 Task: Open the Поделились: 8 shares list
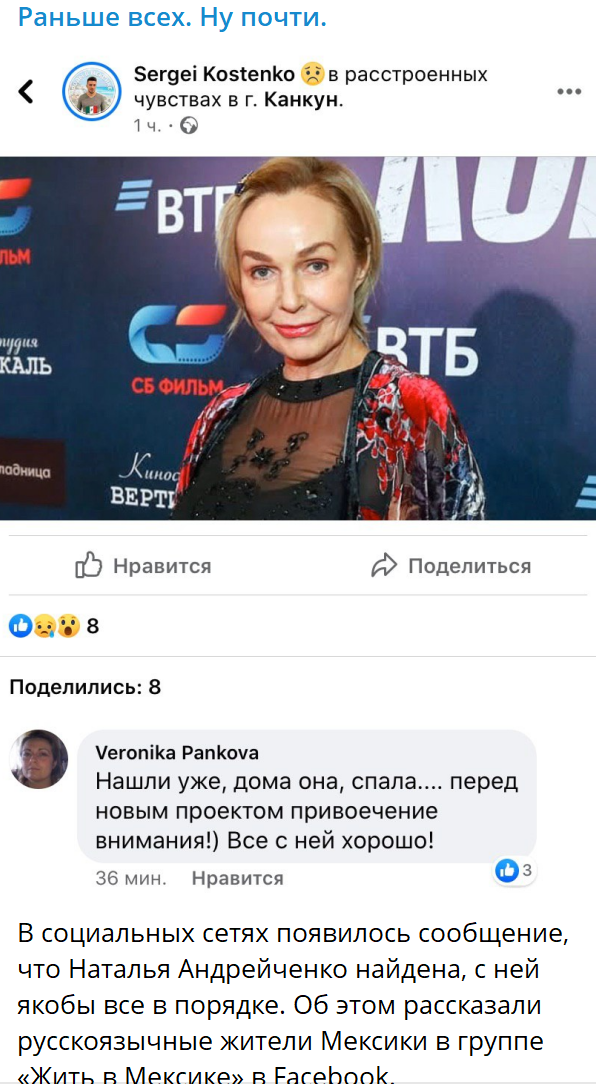(x=85, y=686)
